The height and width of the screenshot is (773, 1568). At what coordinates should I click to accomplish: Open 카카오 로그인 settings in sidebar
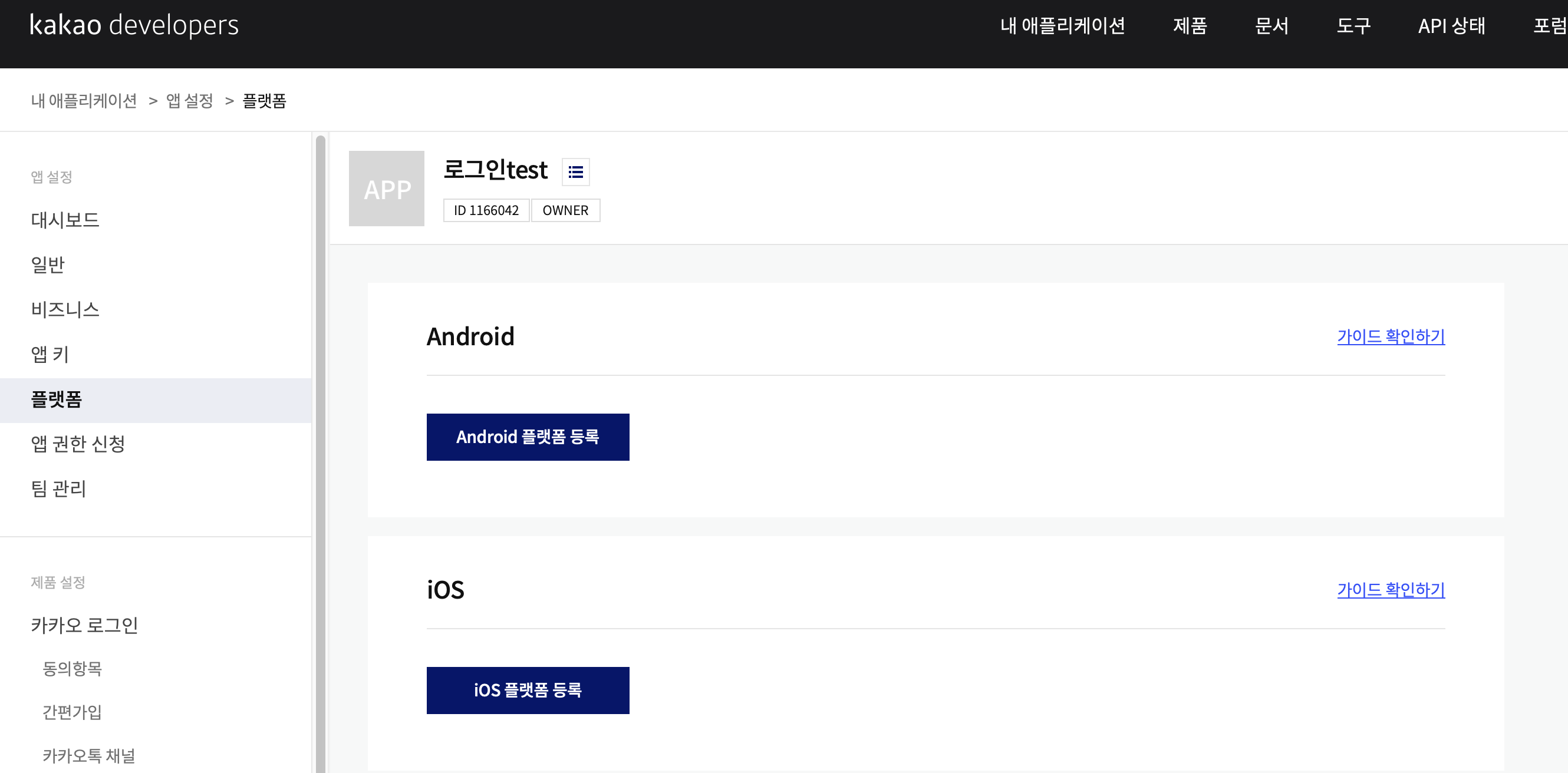click(x=85, y=625)
